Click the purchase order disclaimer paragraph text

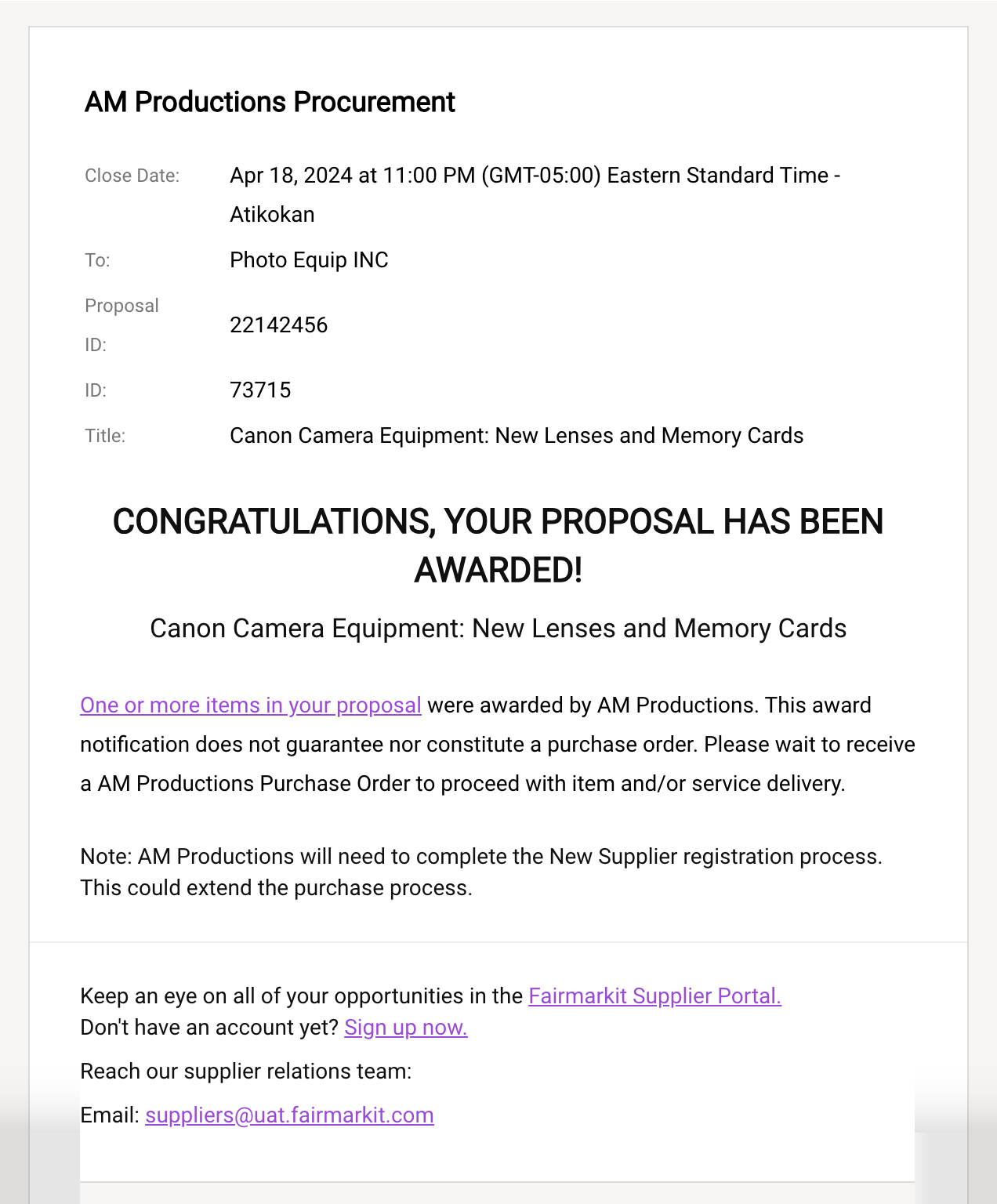point(498,745)
